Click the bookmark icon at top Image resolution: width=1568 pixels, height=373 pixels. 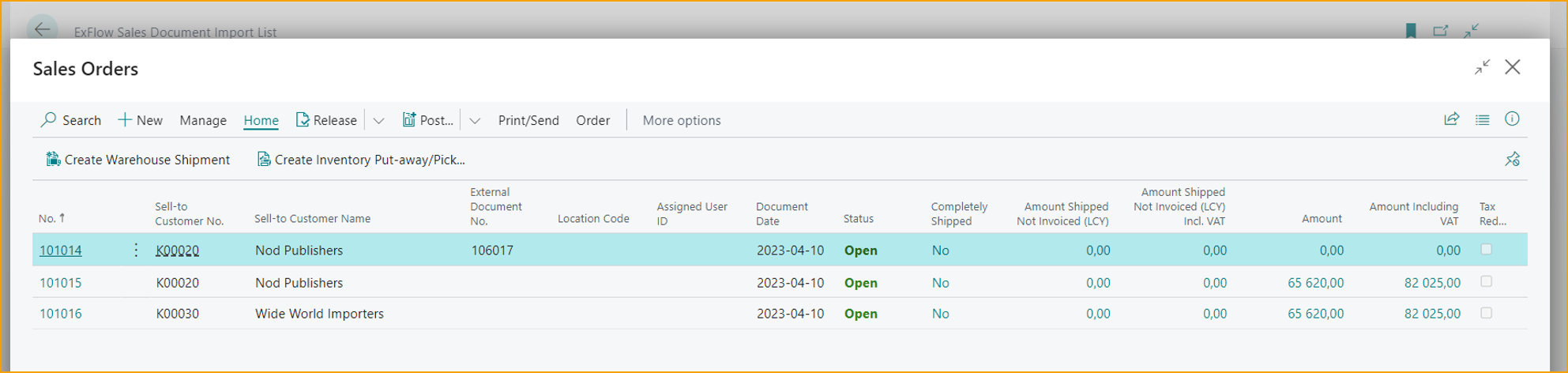pyautogui.click(x=1411, y=31)
